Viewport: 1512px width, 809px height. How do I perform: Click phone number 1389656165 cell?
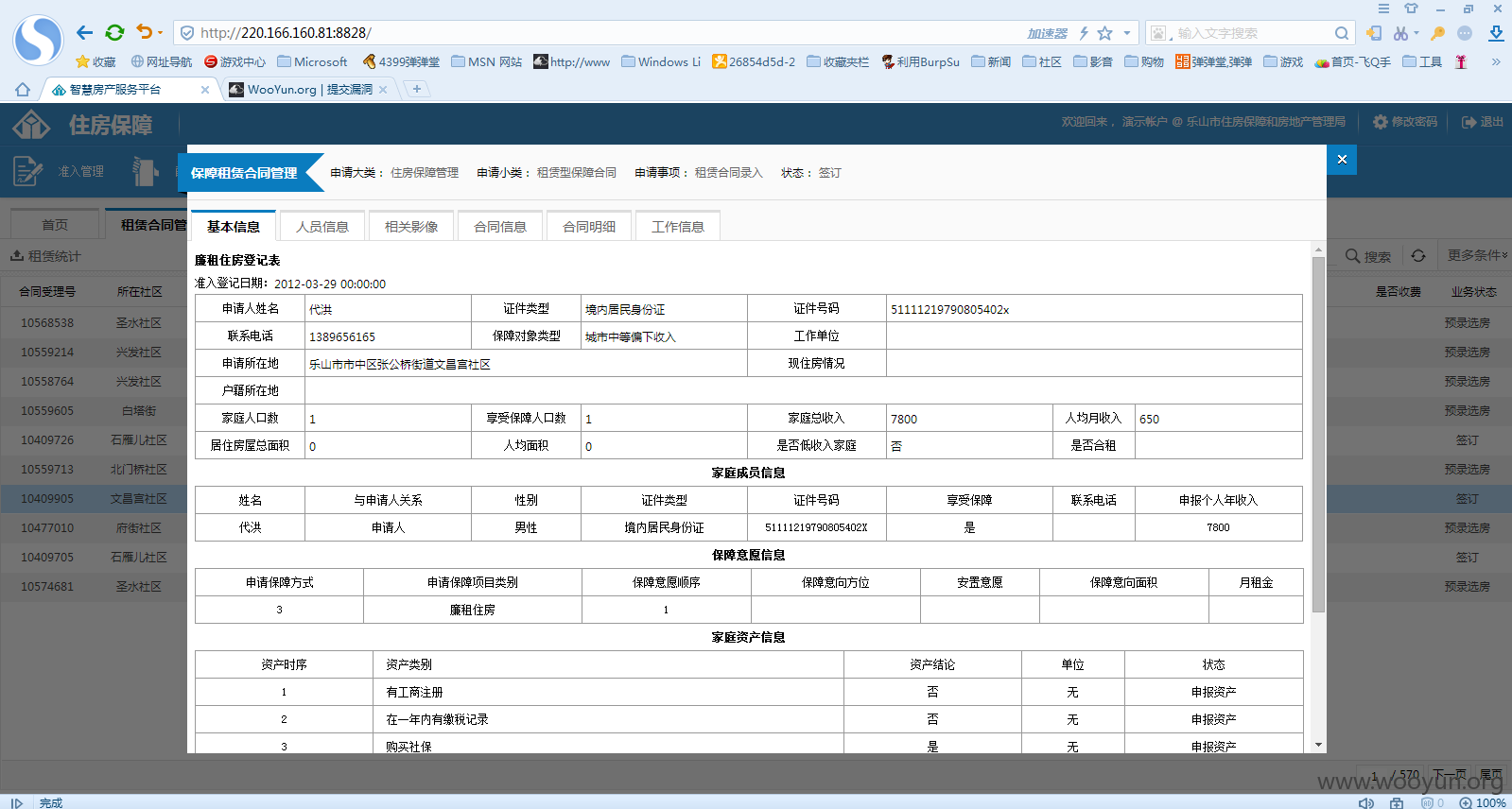tap(388, 336)
